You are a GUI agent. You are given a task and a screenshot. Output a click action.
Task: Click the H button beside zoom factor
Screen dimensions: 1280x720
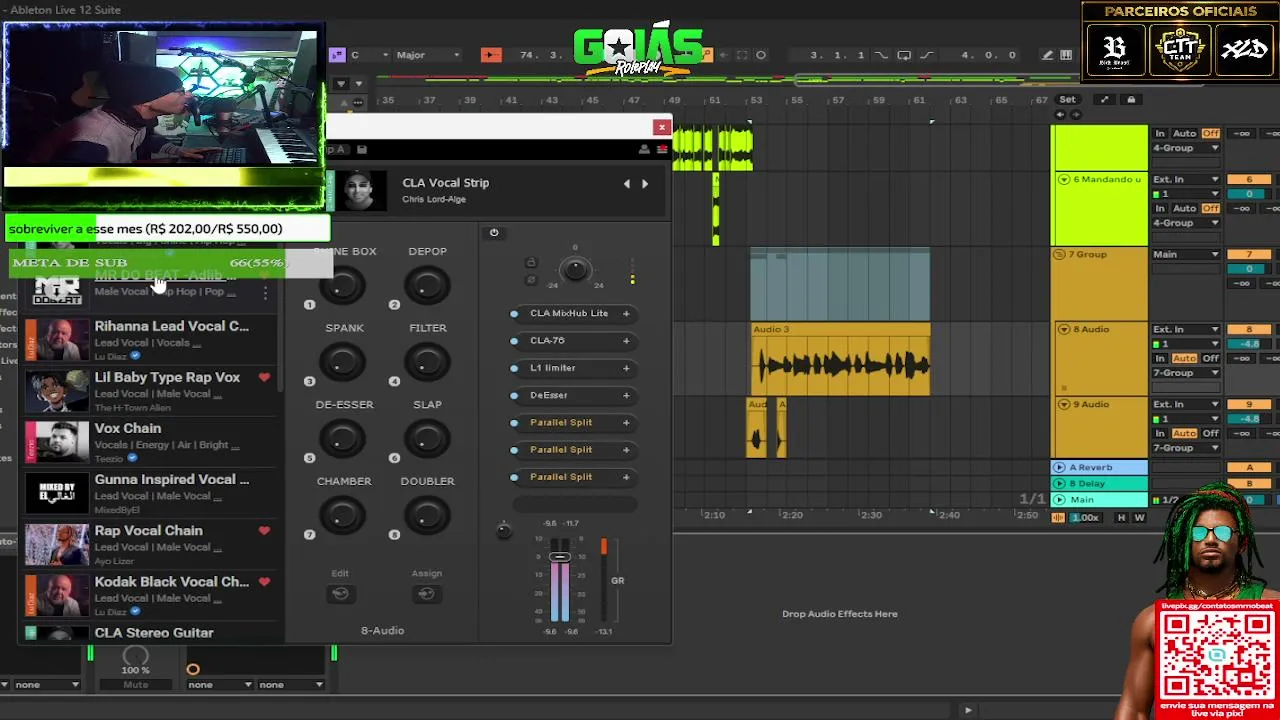pos(1121,518)
